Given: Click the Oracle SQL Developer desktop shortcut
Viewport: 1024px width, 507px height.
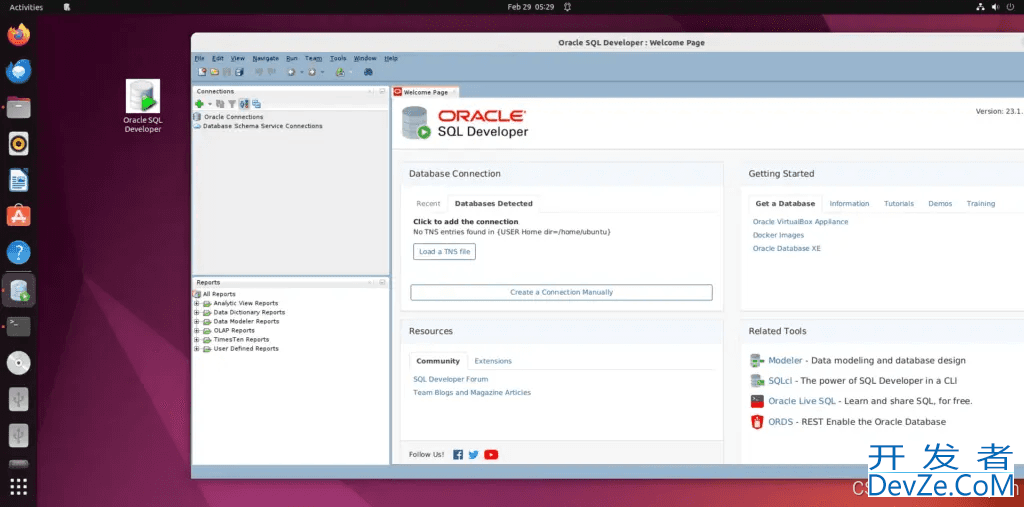Looking at the screenshot, I should coord(143,106).
